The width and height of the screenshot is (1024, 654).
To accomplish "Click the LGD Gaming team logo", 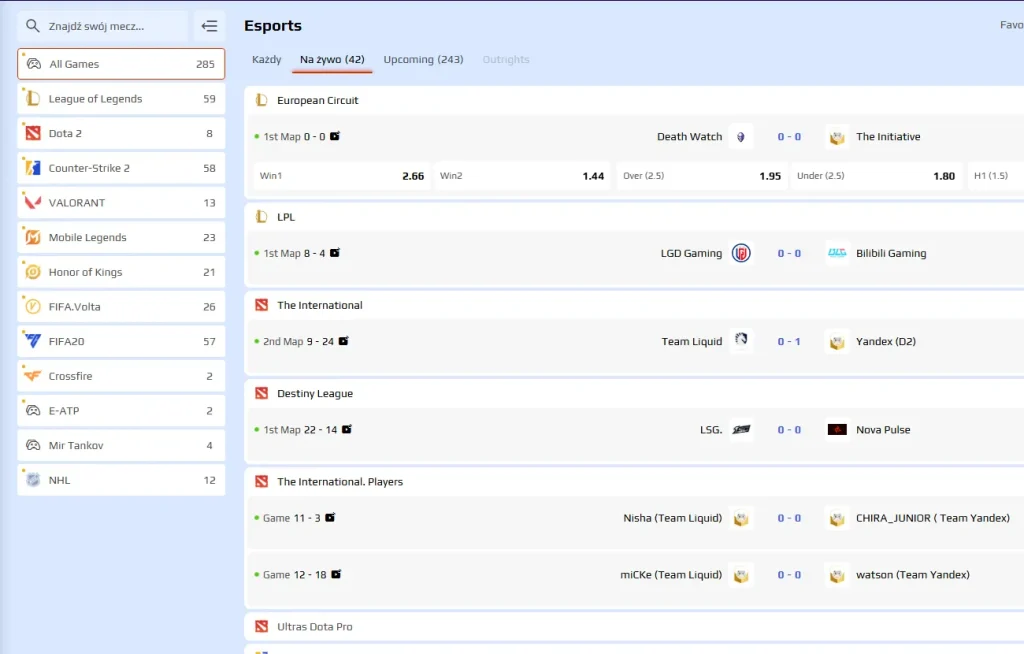I will coord(741,253).
